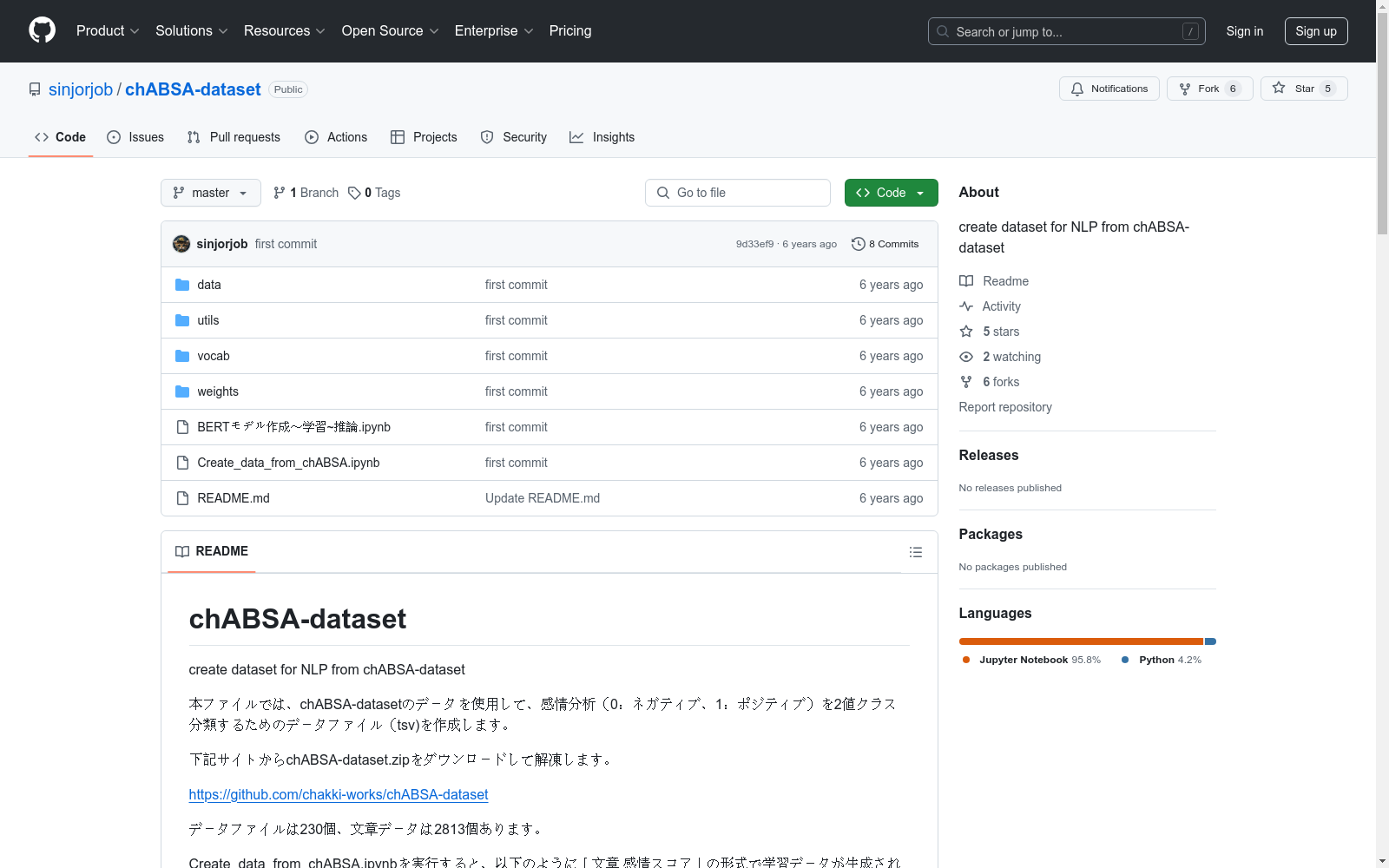Expand the Open Source menu
Image resolution: width=1389 pixels, height=868 pixels.
pos(391,30)
